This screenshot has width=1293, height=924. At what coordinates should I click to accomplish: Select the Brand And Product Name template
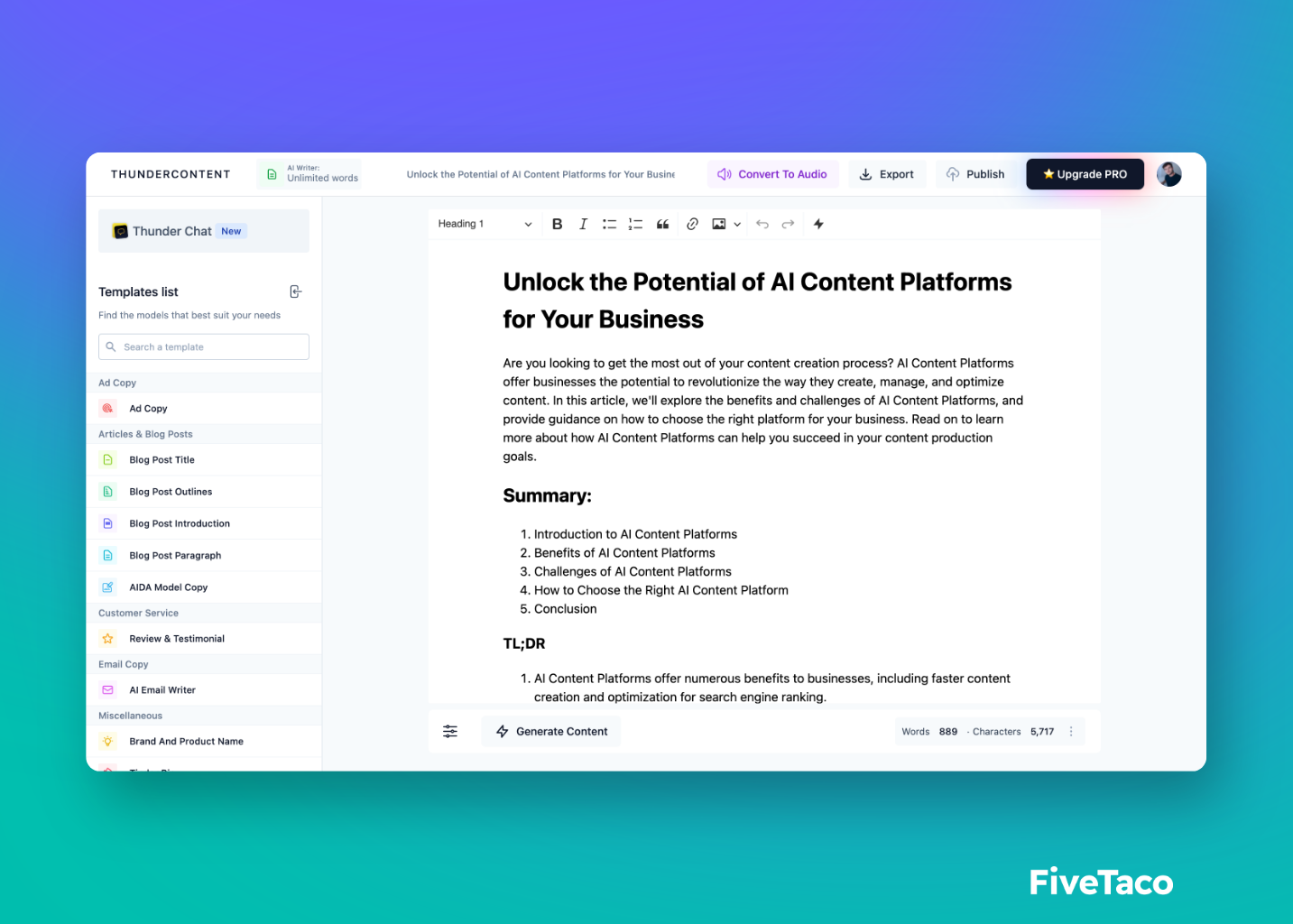coord(204,742)
